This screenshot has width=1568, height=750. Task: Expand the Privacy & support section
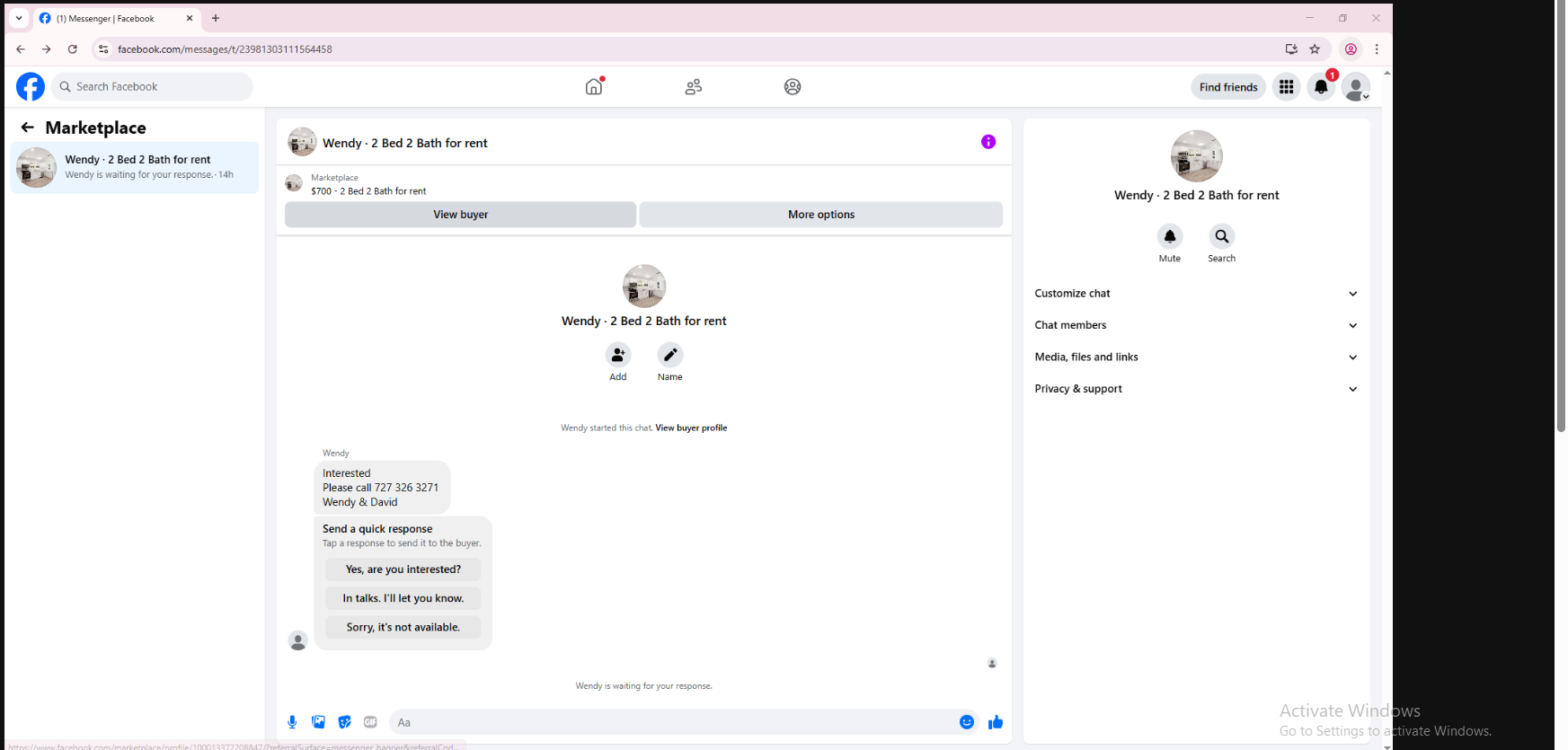pyautogui.click(x=1196, y=389)
